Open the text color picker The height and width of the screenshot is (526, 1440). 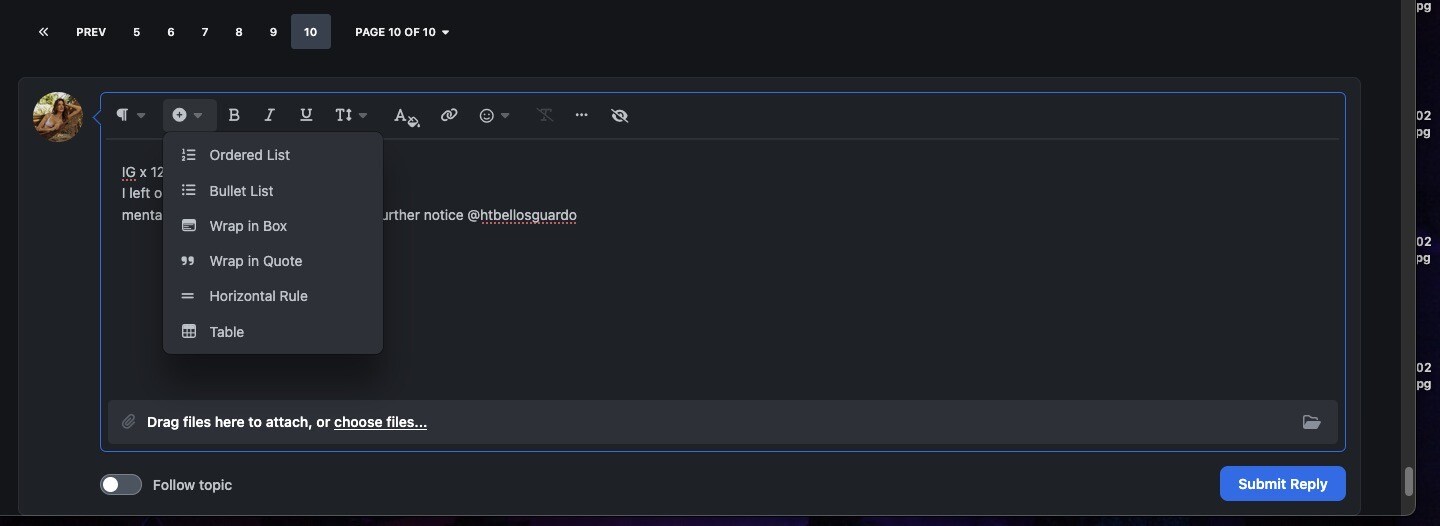[405, 116]
